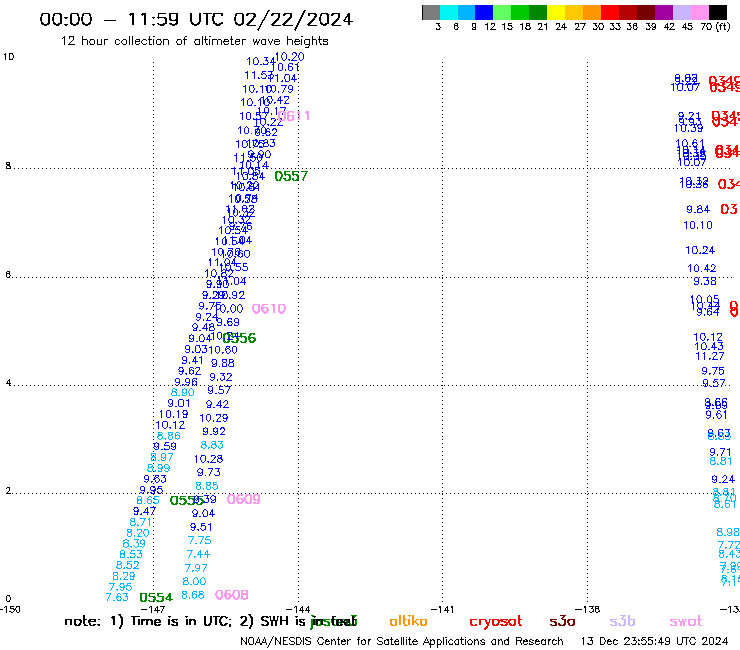Click the wave height value 7.95
The image size is (740, 650).
point(120,587)
